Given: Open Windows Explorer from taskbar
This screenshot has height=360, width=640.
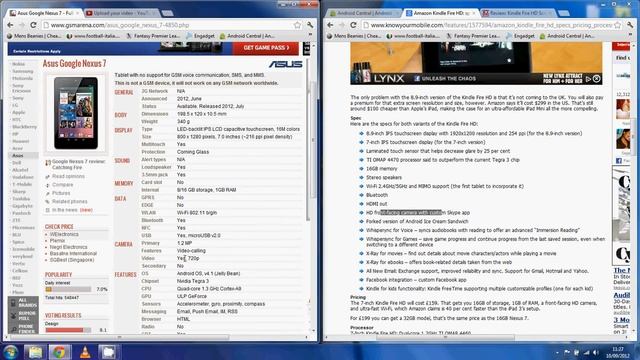Looking at the screenshot, I should 35,352.
